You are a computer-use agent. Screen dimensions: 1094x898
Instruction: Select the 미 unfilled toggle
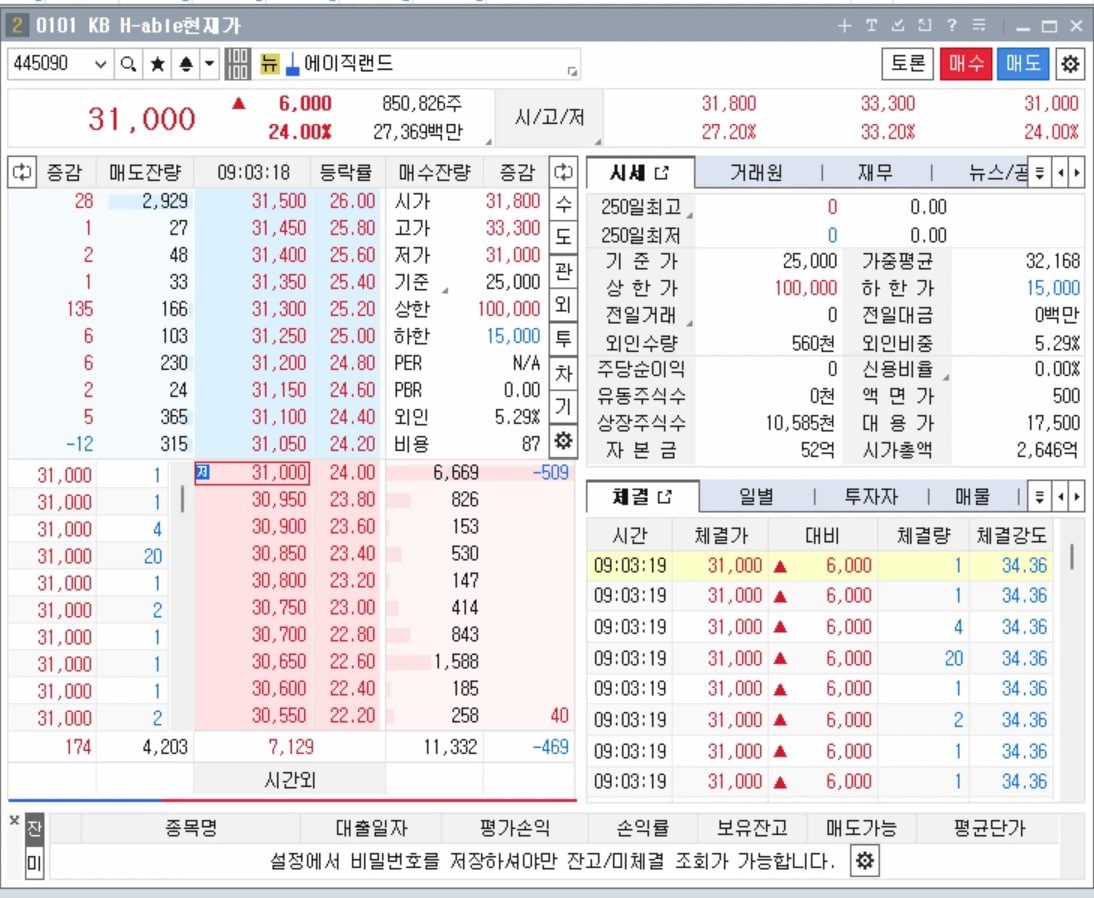point(34,863)
